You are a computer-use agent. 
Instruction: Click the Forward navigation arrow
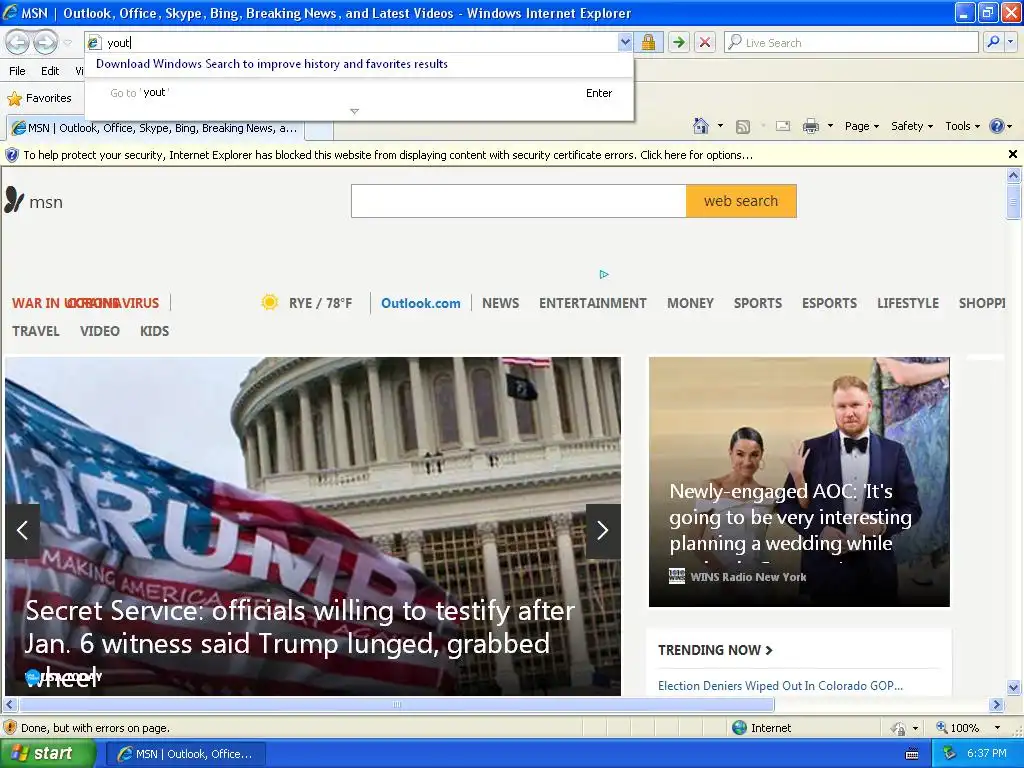point(45,42)
